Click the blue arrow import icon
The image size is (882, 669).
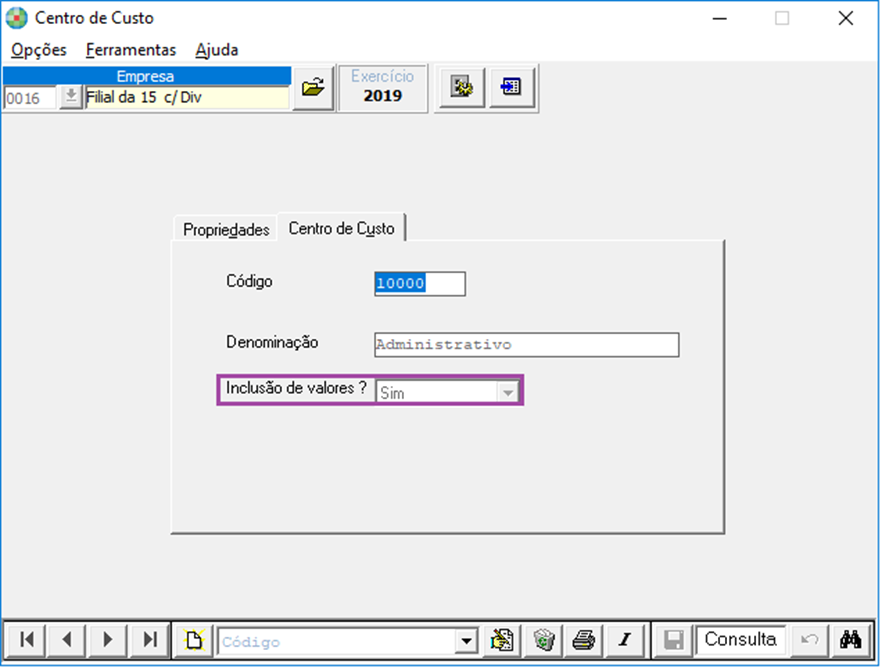tap(511, 87)
